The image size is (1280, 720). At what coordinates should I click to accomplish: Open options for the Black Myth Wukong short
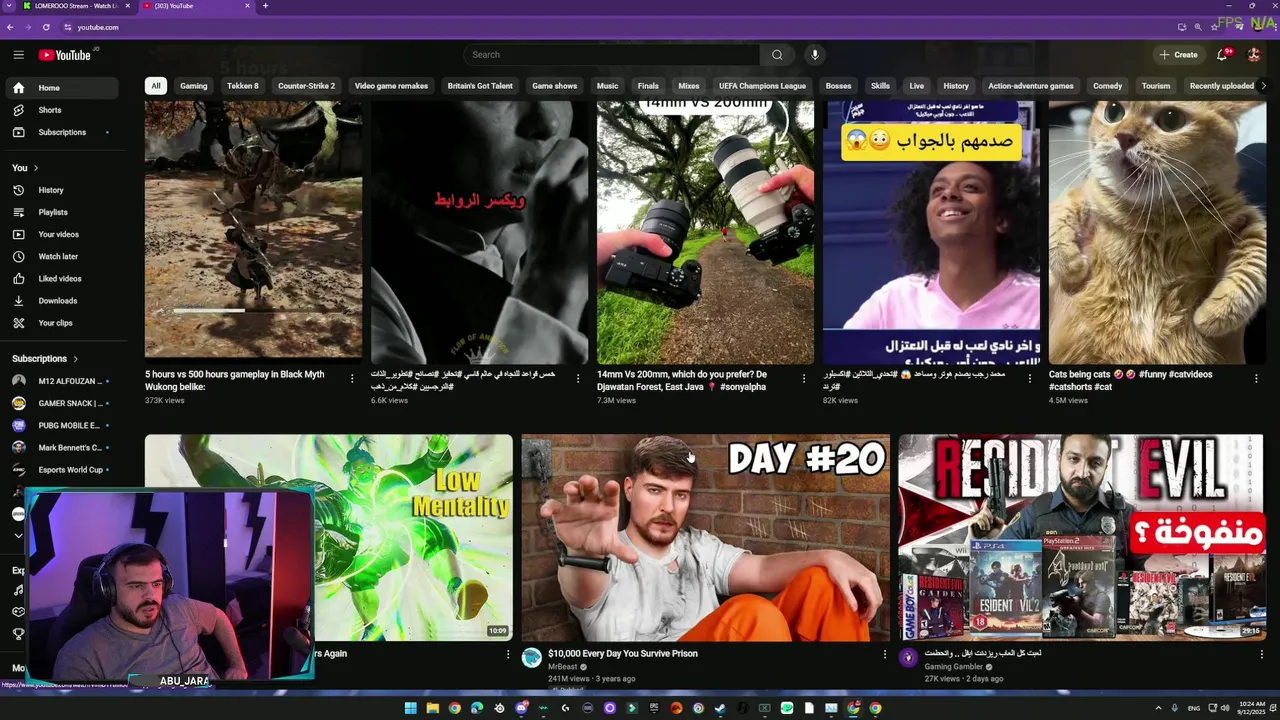pyautogui.click(x=352, y=378)
